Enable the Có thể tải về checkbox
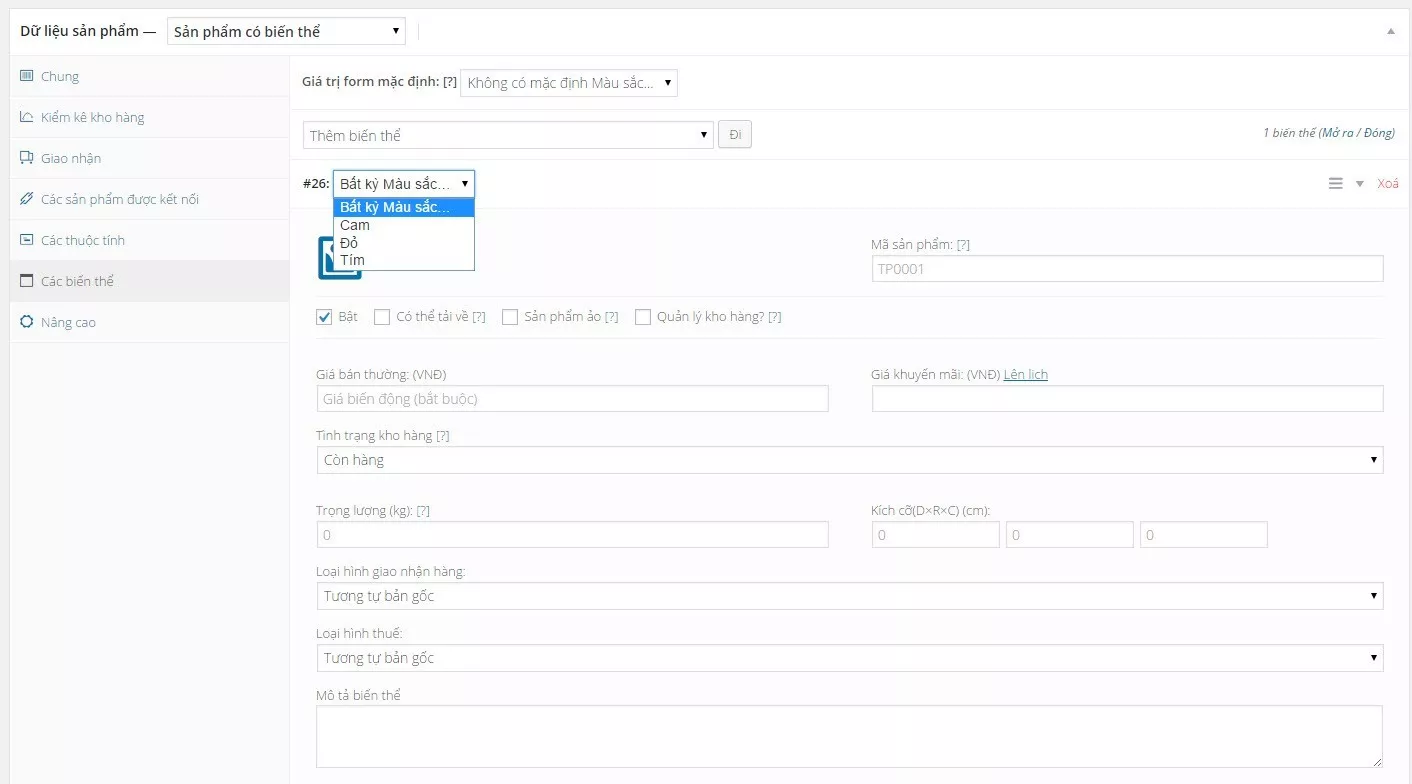This screenshot has height=784, width=1412. pos(382,317)
